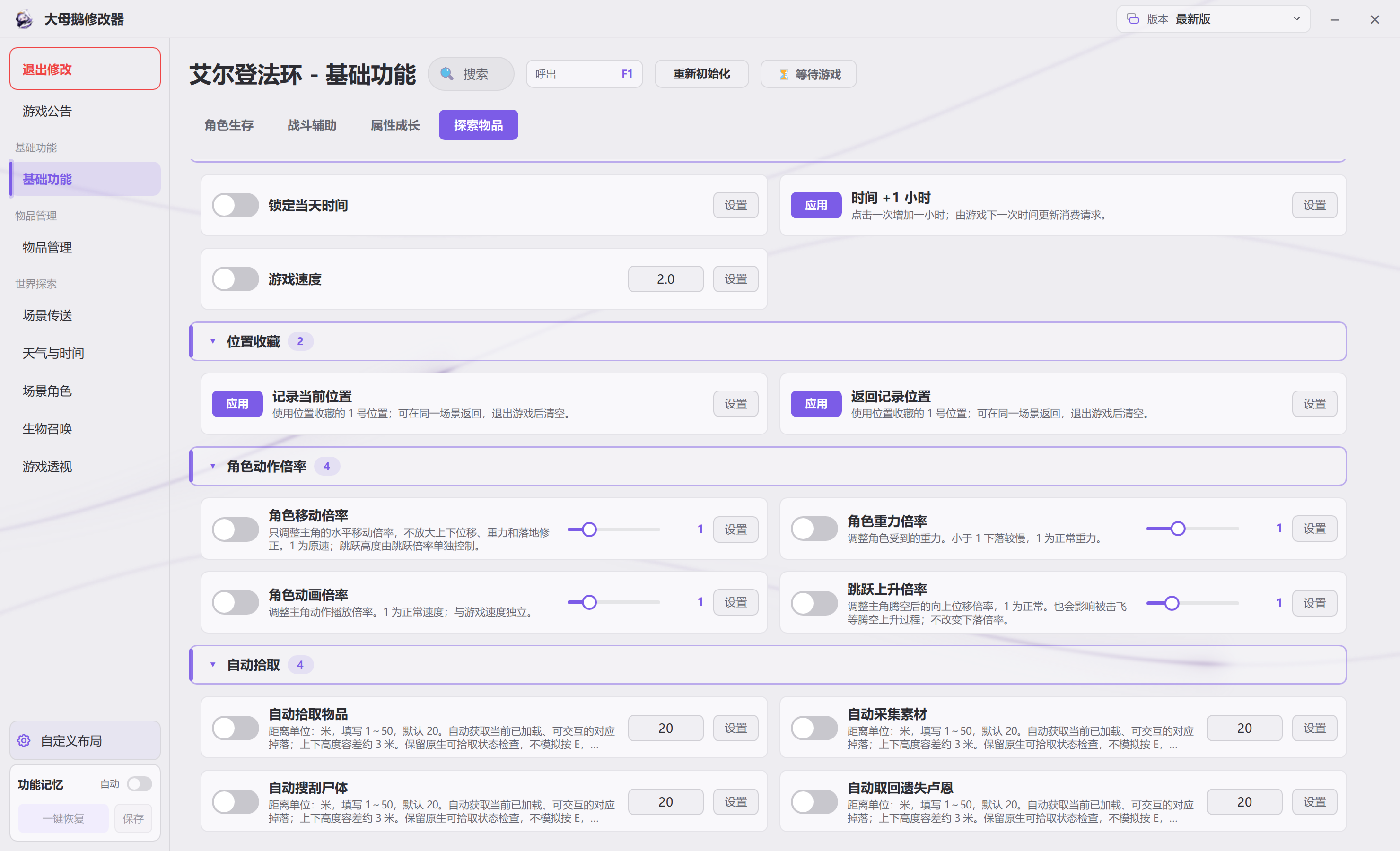This screenshot has width=1400, height=851.
Task: Adjust the 角色移动倍率 slider
Action: (613, 530)
